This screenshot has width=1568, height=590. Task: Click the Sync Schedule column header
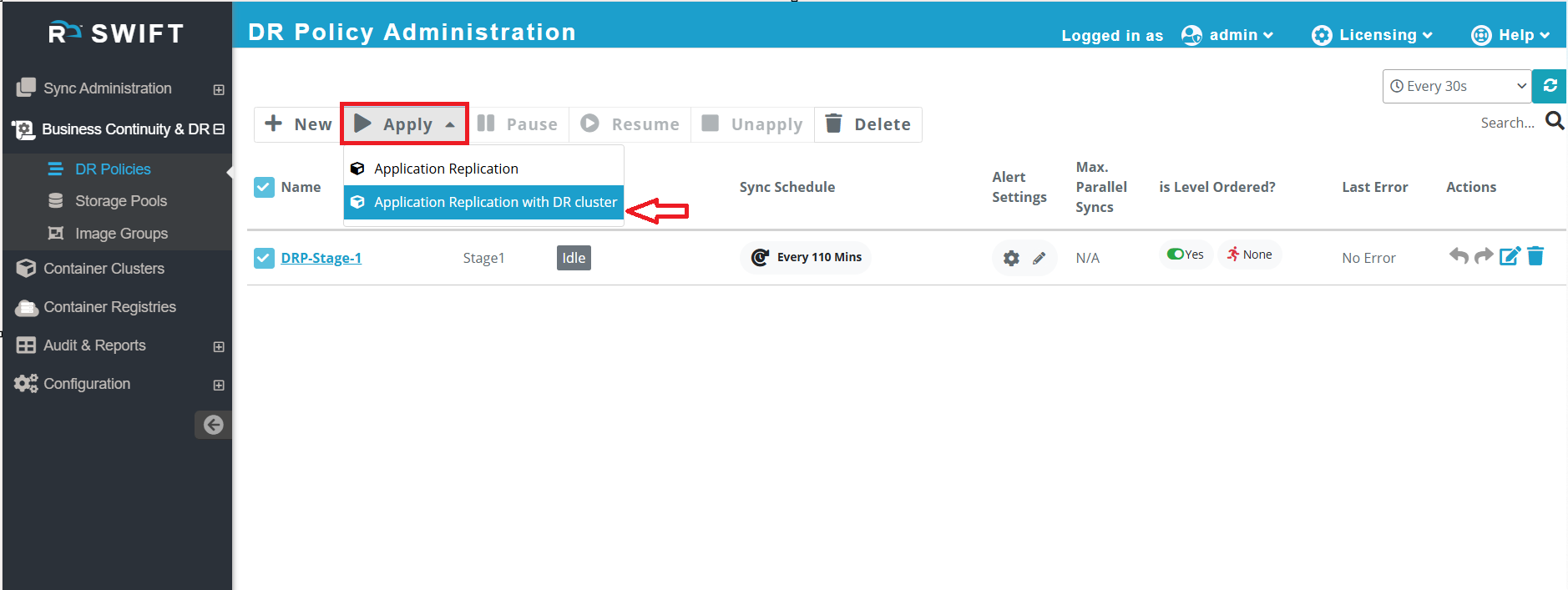pos(787,187)
